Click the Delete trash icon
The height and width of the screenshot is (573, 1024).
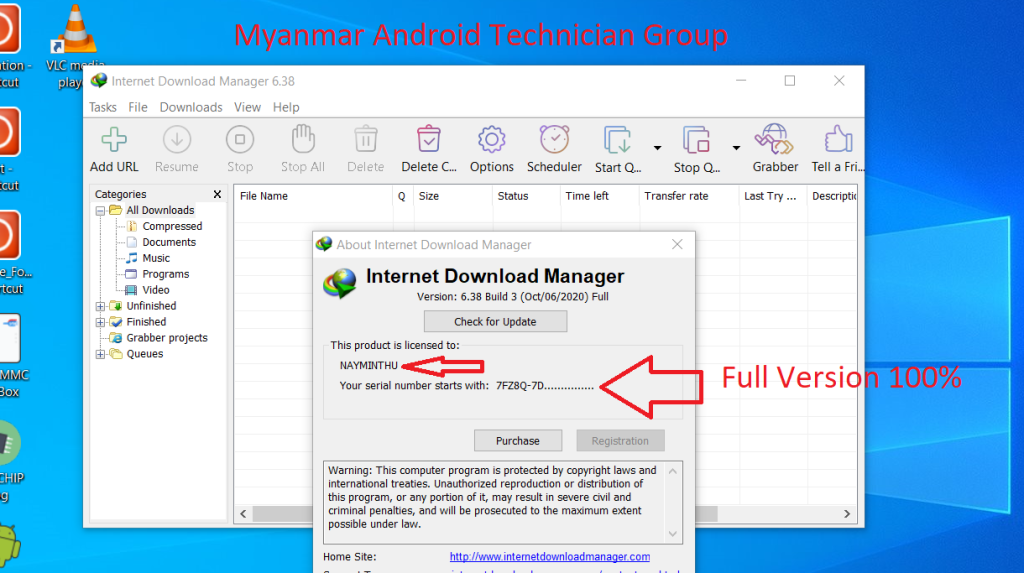(366, 139)
